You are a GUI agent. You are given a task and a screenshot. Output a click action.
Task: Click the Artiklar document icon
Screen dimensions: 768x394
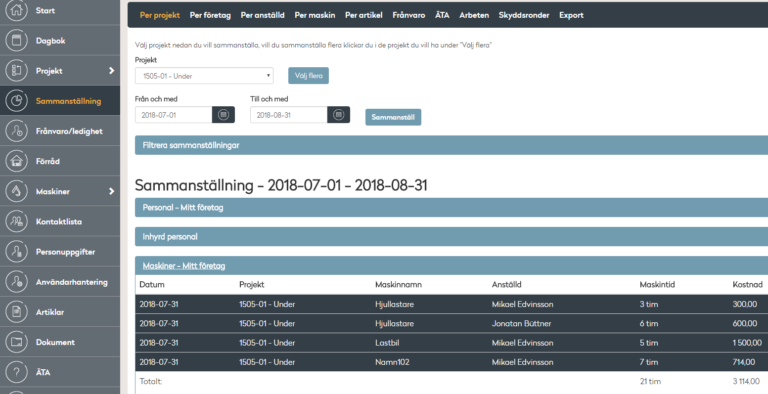[17, 312]
